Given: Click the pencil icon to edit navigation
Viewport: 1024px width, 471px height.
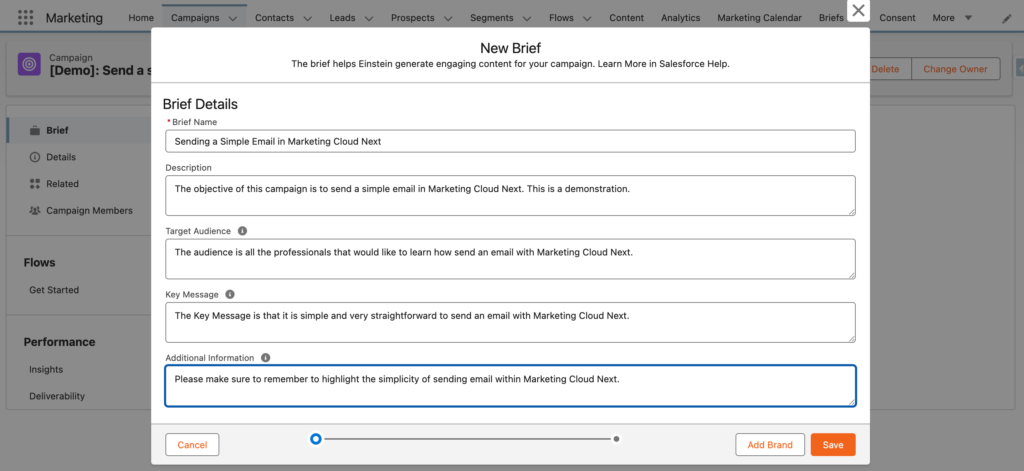Looking at the screenshot, I should [1006, 18].
